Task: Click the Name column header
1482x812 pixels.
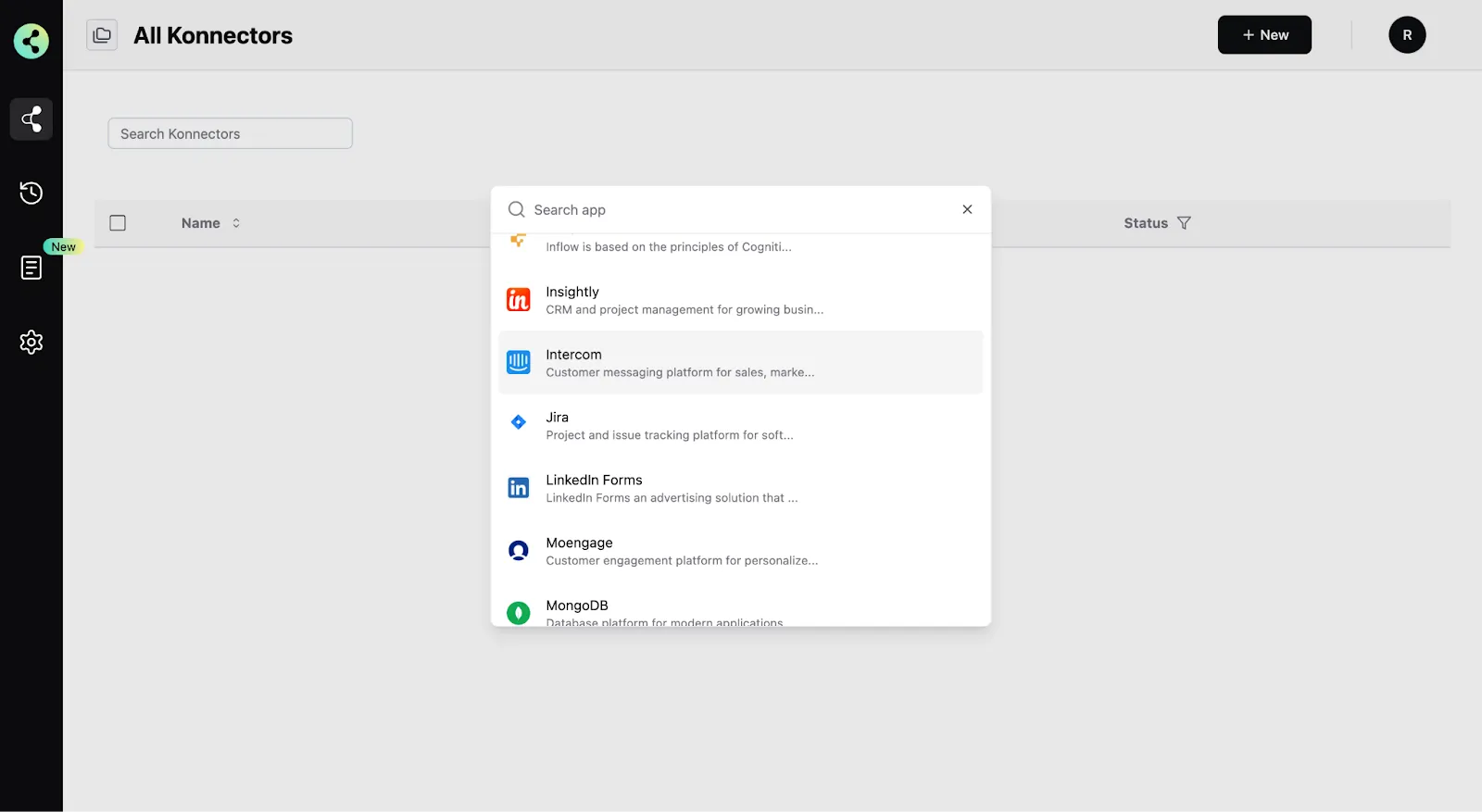Action: [x=201, y=223]
